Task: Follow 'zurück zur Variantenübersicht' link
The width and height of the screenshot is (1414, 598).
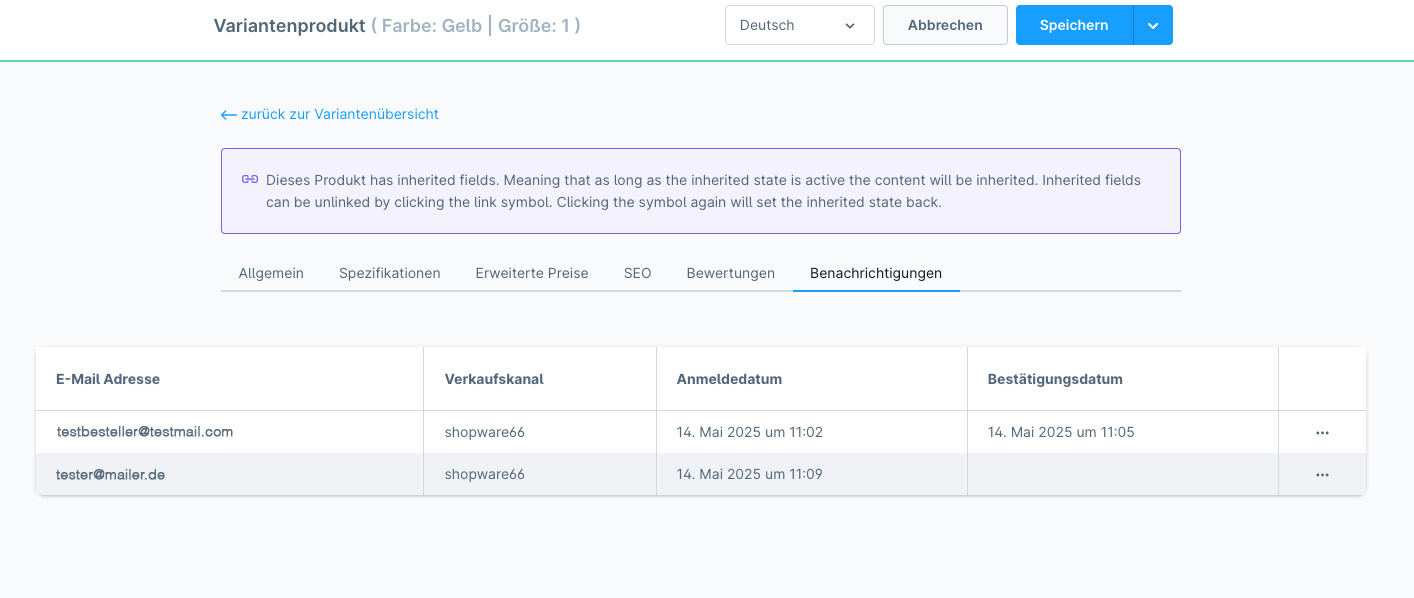Action: click(x=340, y=115)
